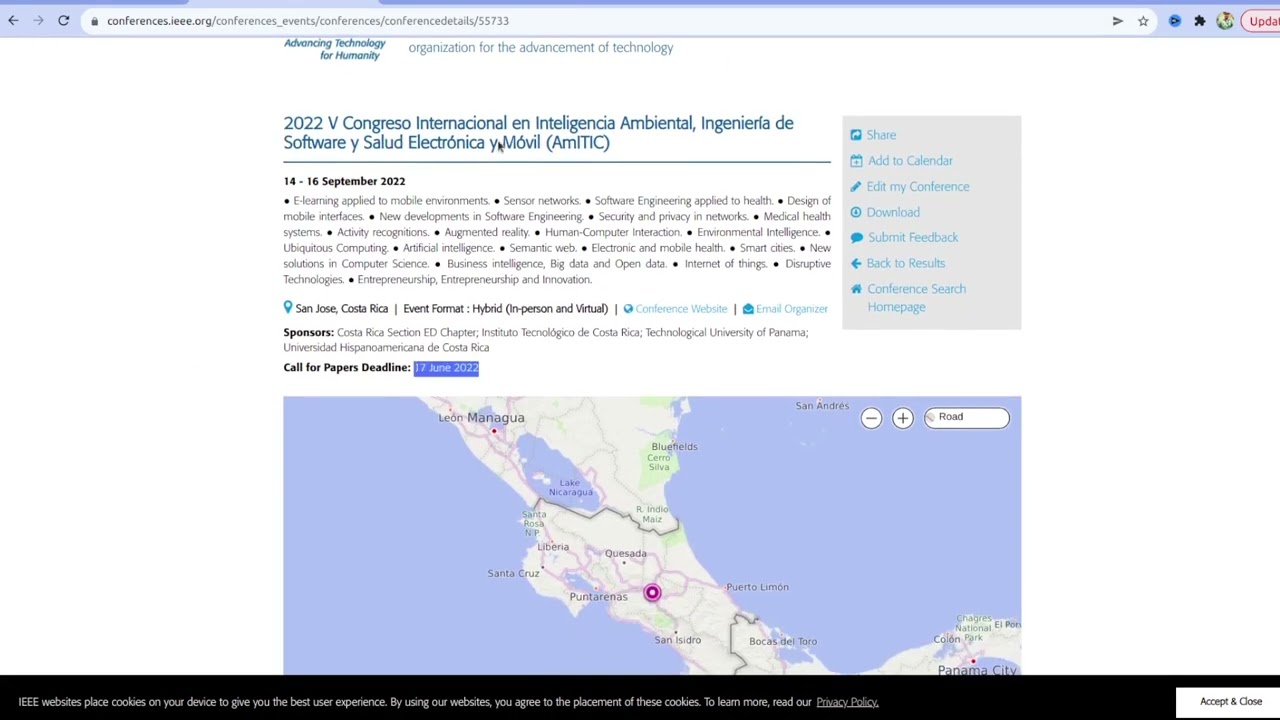Image resolution: width=1280 pixels, height=720 pixels.
Task: Open the Share link
Action: pyautogui.click(x=881, y=135)
